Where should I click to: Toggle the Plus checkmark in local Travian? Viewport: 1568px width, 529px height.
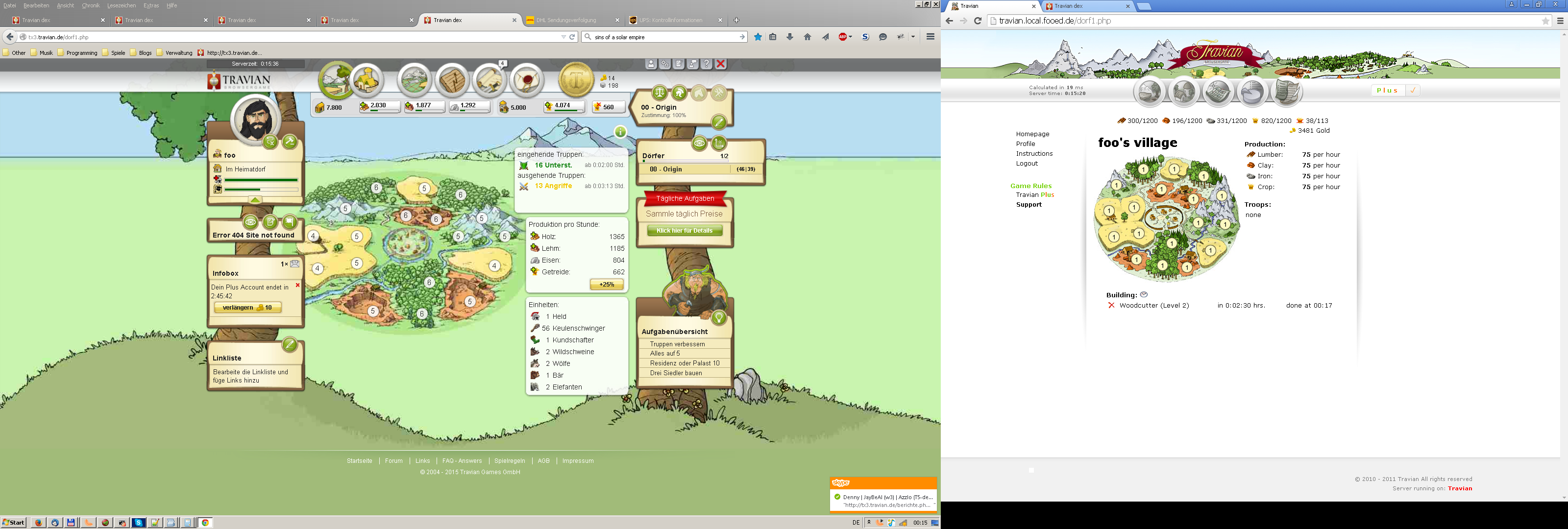click(x=1413, y=90)
